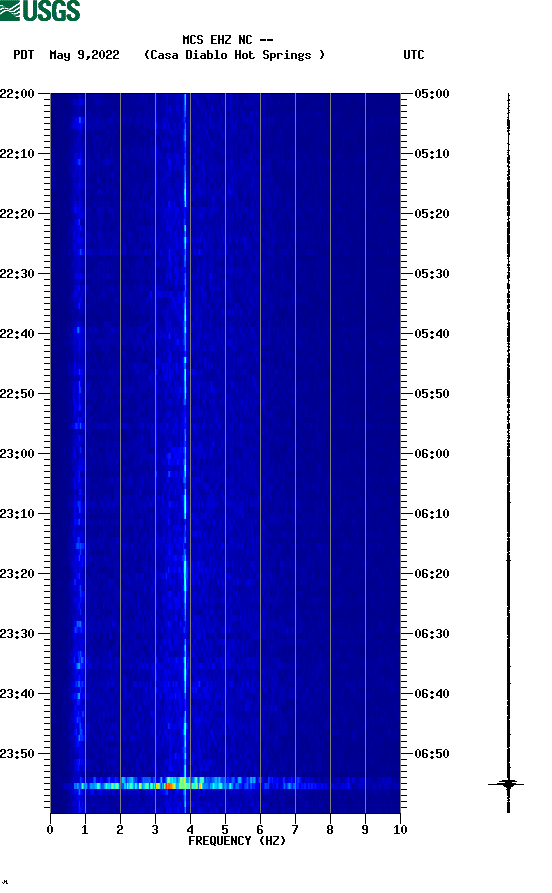Click station code text 'MCS EHZ NC --'

(x=228, y=40)
